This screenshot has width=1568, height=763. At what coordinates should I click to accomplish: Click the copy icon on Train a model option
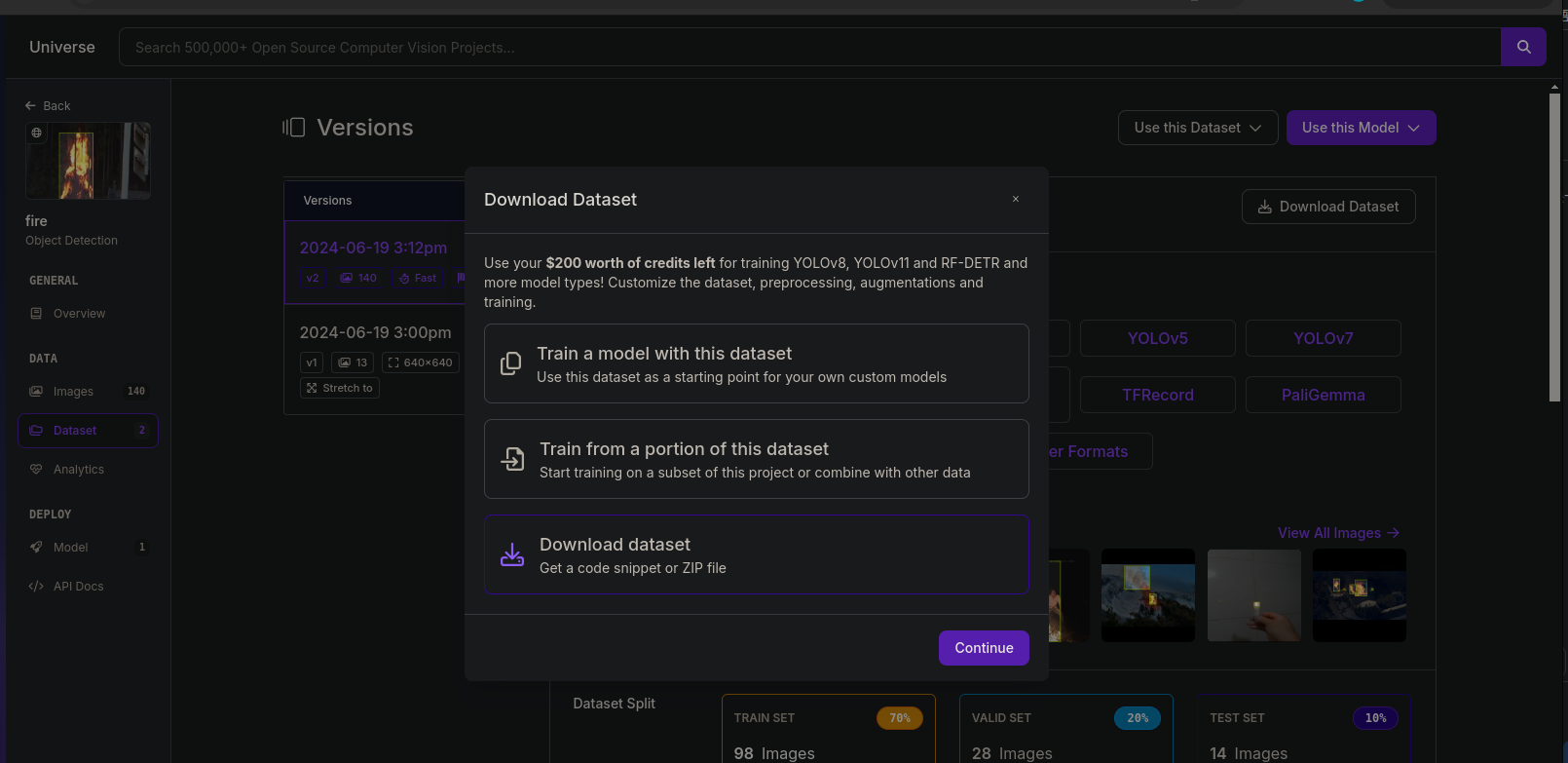click(x=510, y=363)
